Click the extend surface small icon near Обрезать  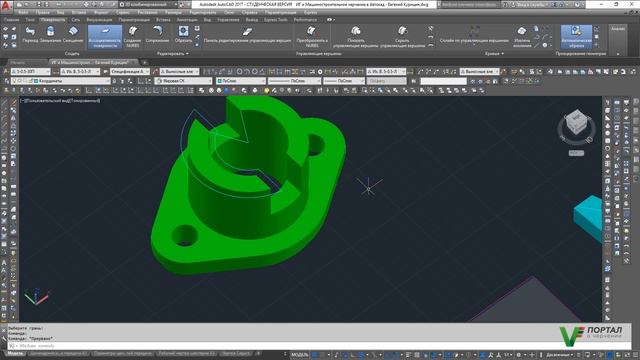click(x=197, y=37)
